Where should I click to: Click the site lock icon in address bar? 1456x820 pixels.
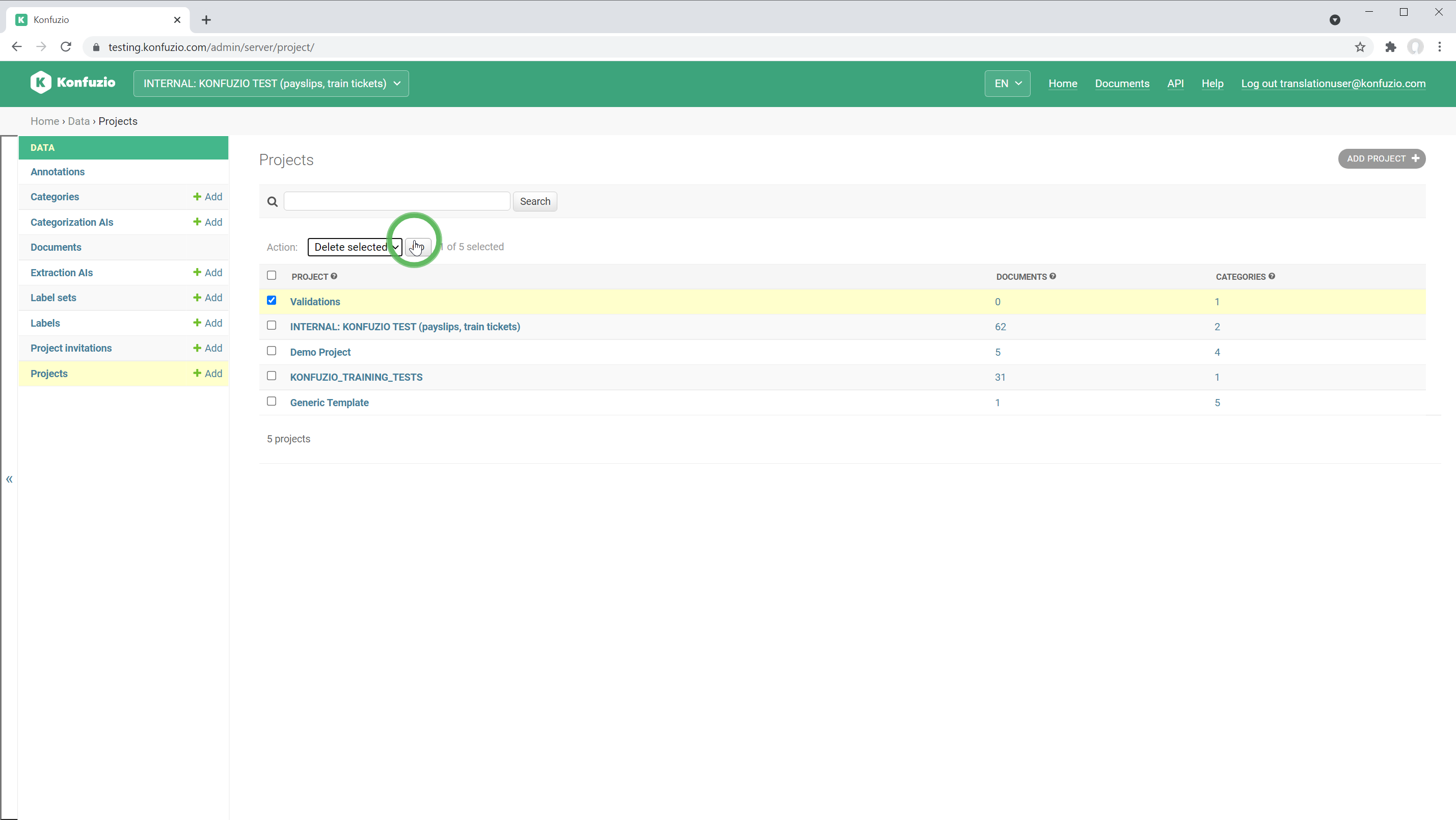96,47
